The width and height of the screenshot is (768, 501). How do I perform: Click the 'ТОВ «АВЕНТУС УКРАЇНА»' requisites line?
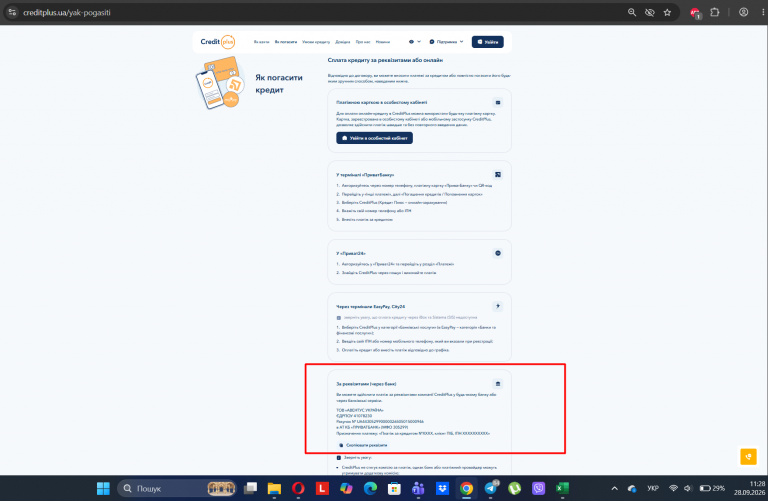click(x=360, y=410)
